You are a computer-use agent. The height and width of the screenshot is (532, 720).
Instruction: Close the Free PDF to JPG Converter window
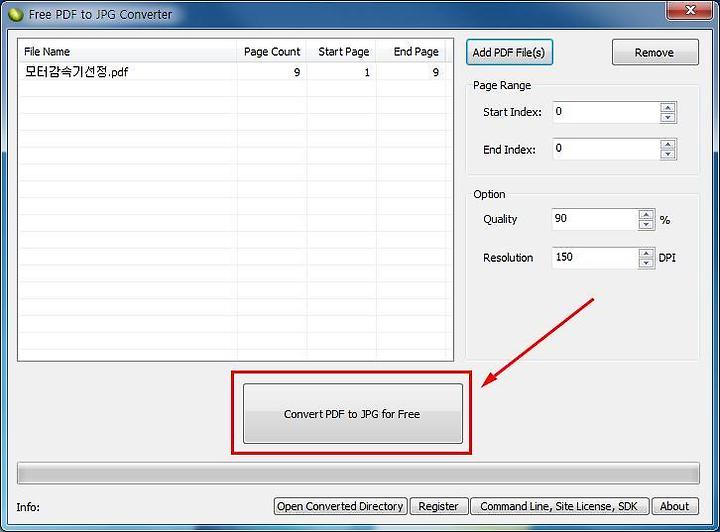pyautogui.click(x=690, y=10)
